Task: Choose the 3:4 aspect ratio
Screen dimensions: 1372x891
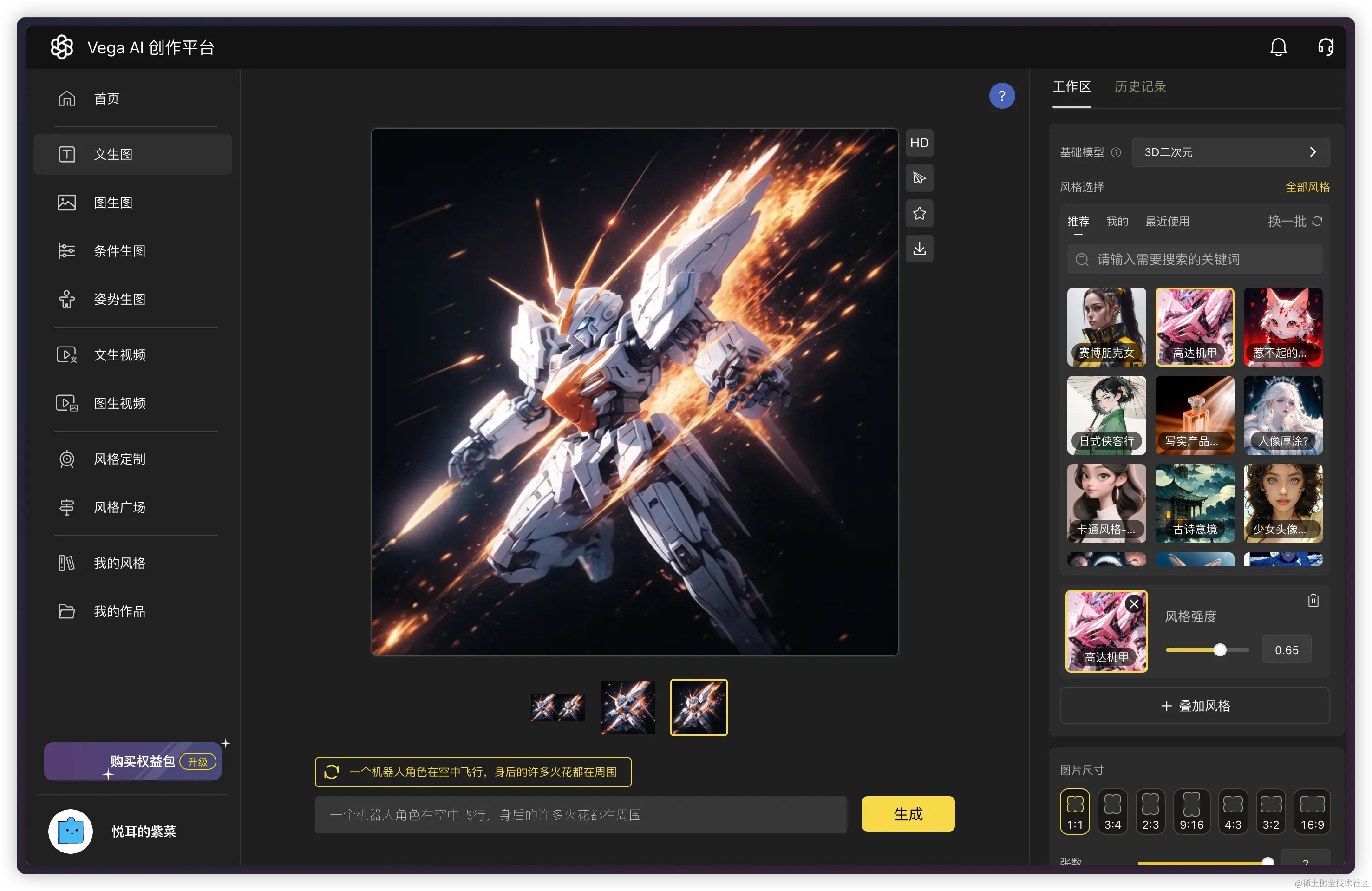Action: (1112, 812)
